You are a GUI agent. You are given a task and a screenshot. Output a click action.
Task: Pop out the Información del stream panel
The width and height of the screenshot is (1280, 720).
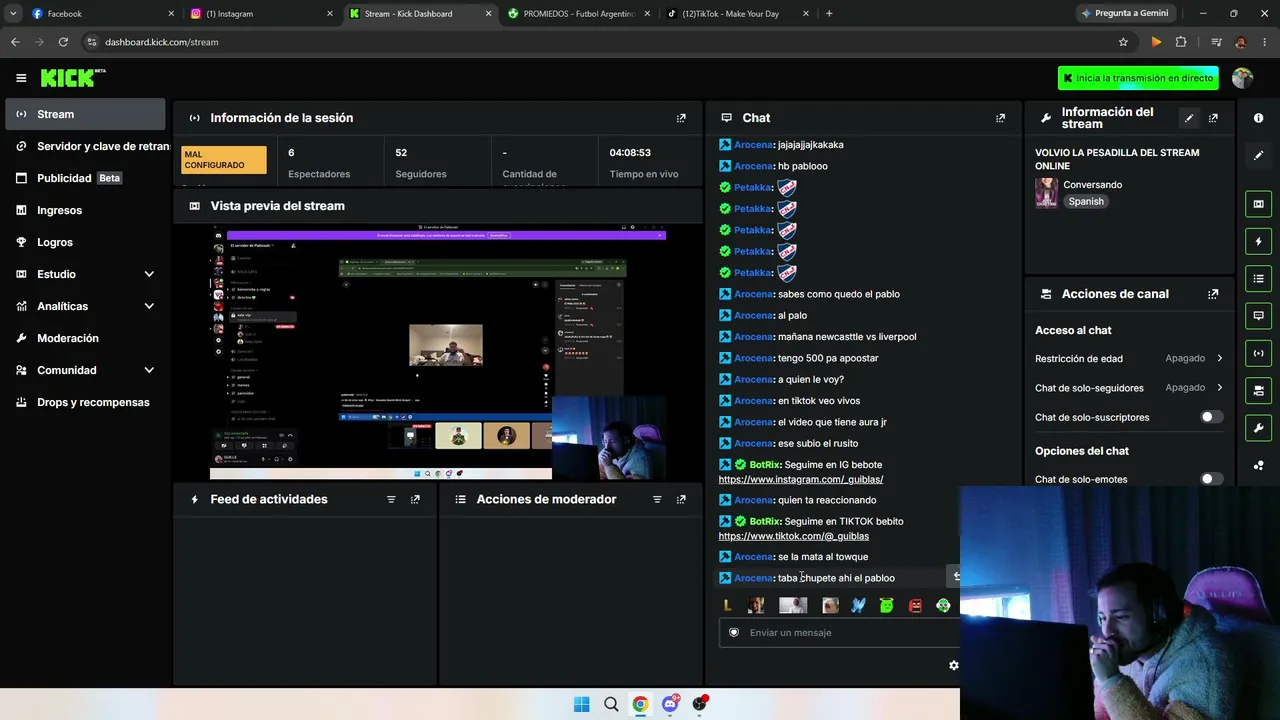point(1213,118)
